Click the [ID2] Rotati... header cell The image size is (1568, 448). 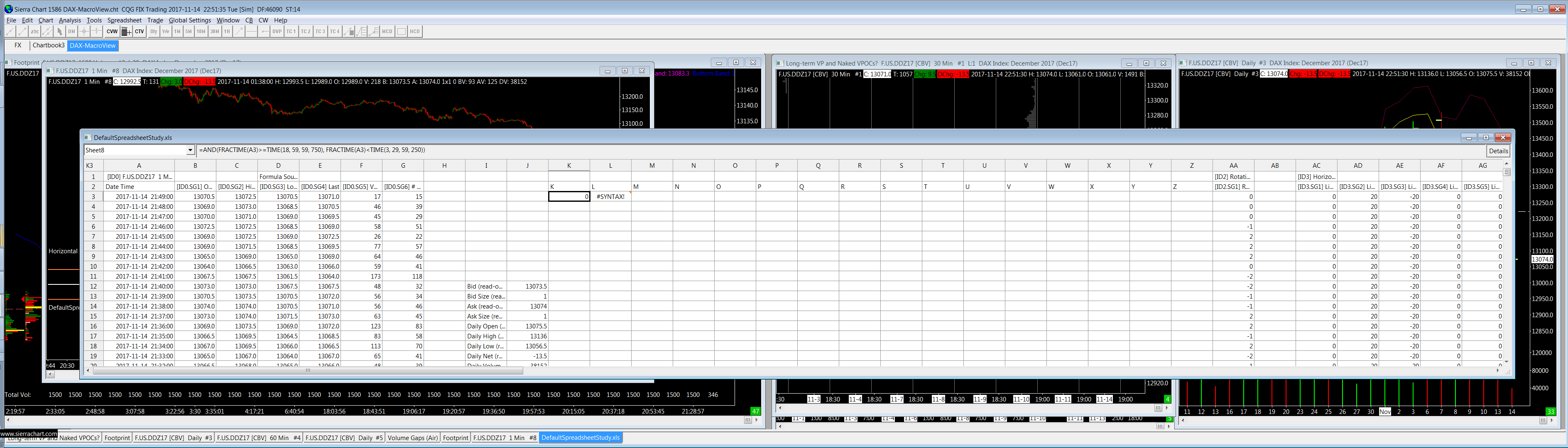1233,176
